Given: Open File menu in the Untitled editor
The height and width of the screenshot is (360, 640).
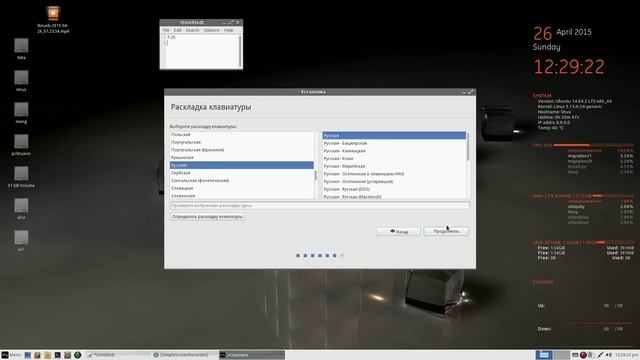Looking at the screenshot, I should click(x=166, y=30).
